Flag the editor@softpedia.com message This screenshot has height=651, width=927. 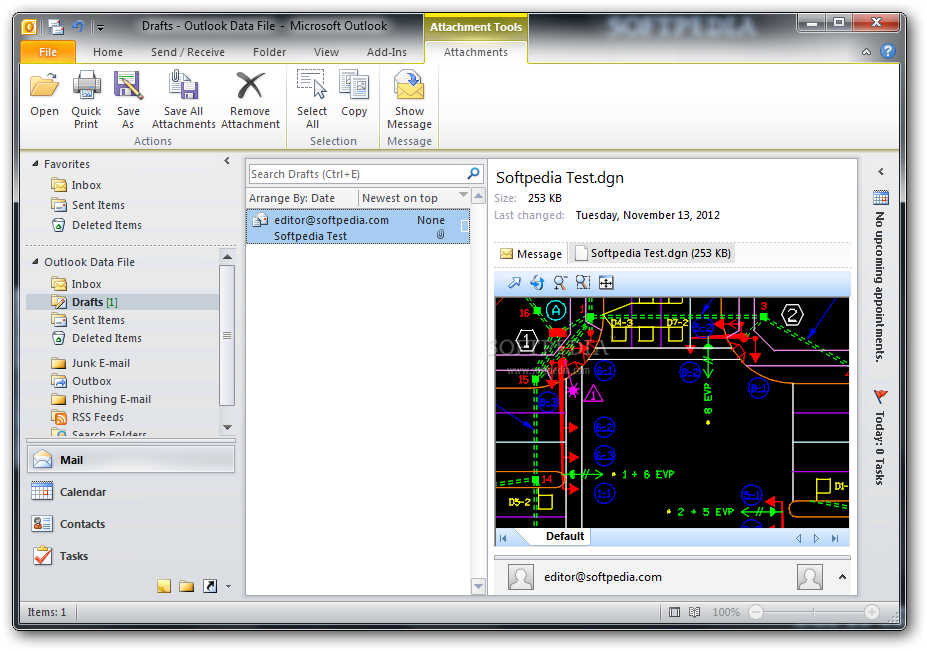tap(464, 226)
